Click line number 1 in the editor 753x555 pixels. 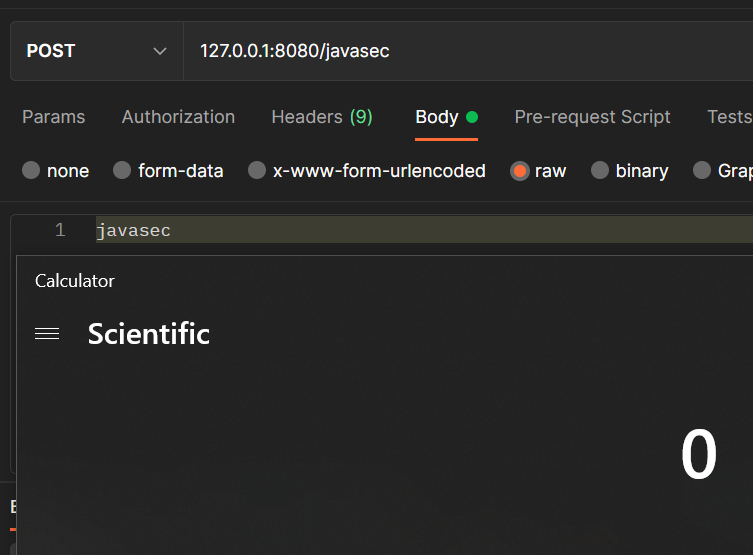tap(60, 231)
